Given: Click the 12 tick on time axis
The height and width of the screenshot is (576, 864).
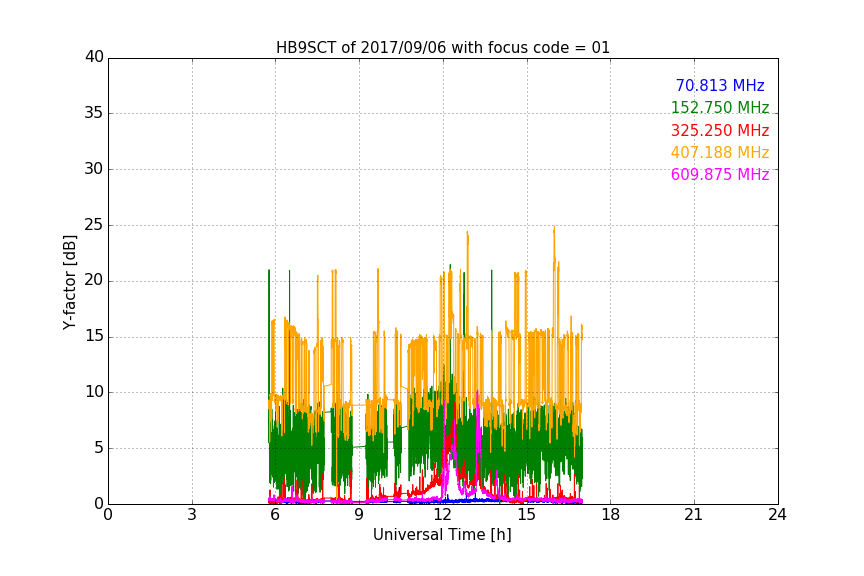Looking at the screenshot, I should 443,515.
